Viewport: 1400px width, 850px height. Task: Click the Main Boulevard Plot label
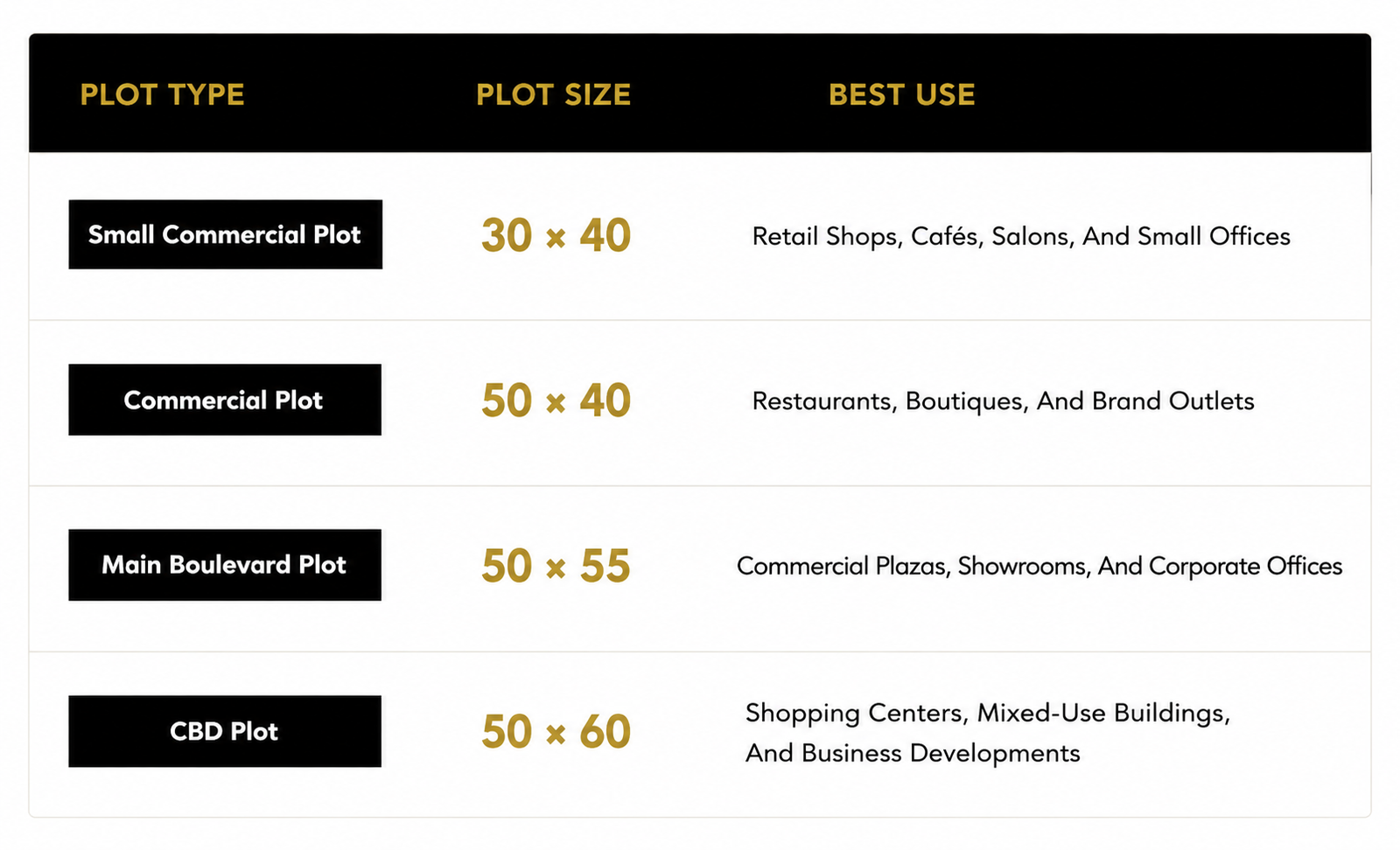pos(225,565)
